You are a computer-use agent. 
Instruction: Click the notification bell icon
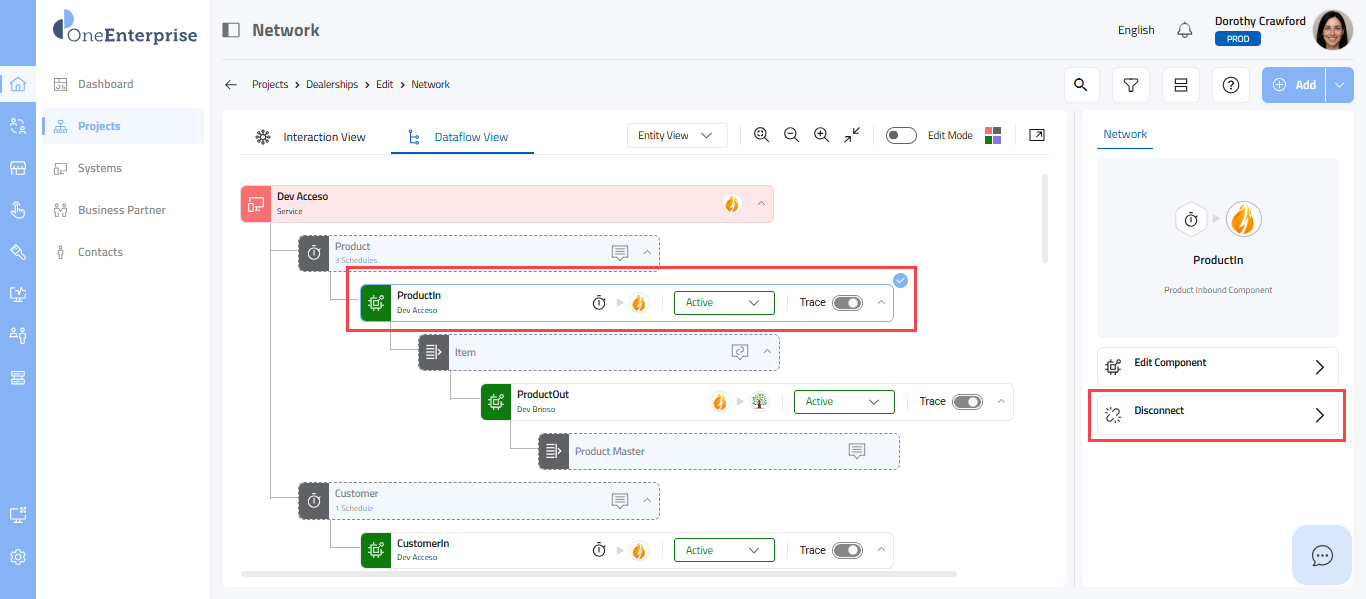click(x=1184, y=30)
